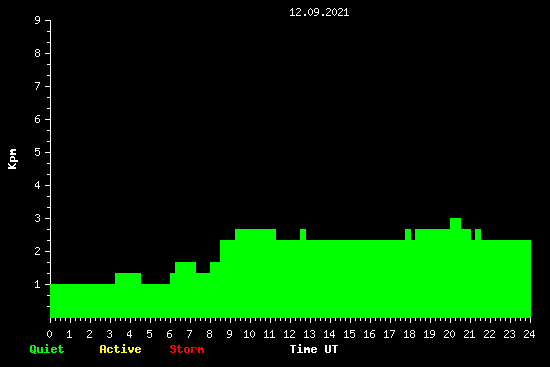Click the hour 9 label on the time axis

pos(229,334)
